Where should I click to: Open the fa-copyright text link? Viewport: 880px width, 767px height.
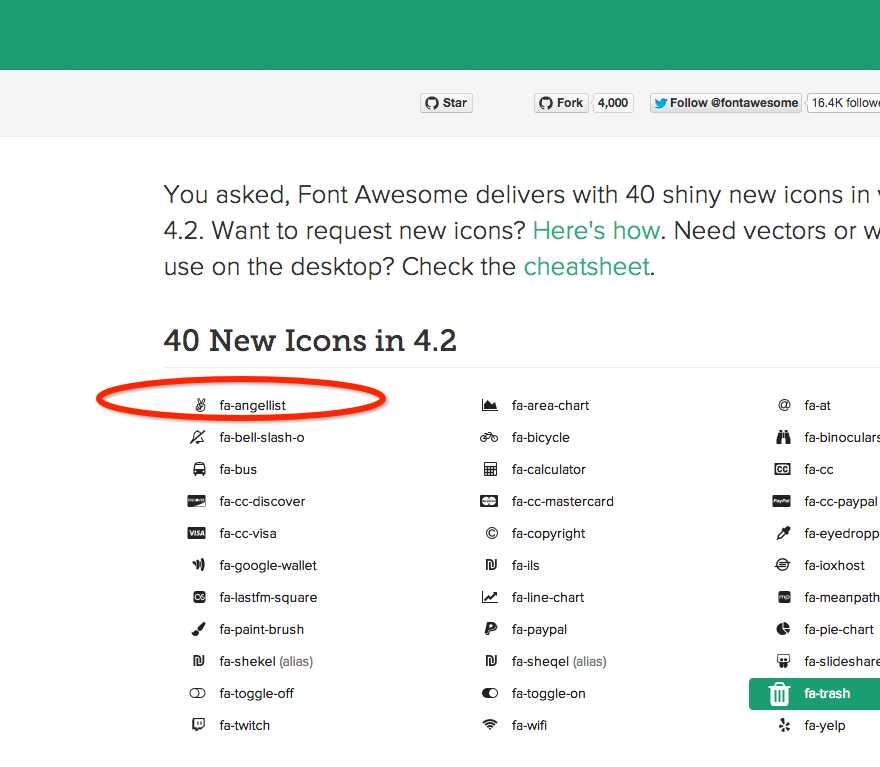tap(548, 534)
